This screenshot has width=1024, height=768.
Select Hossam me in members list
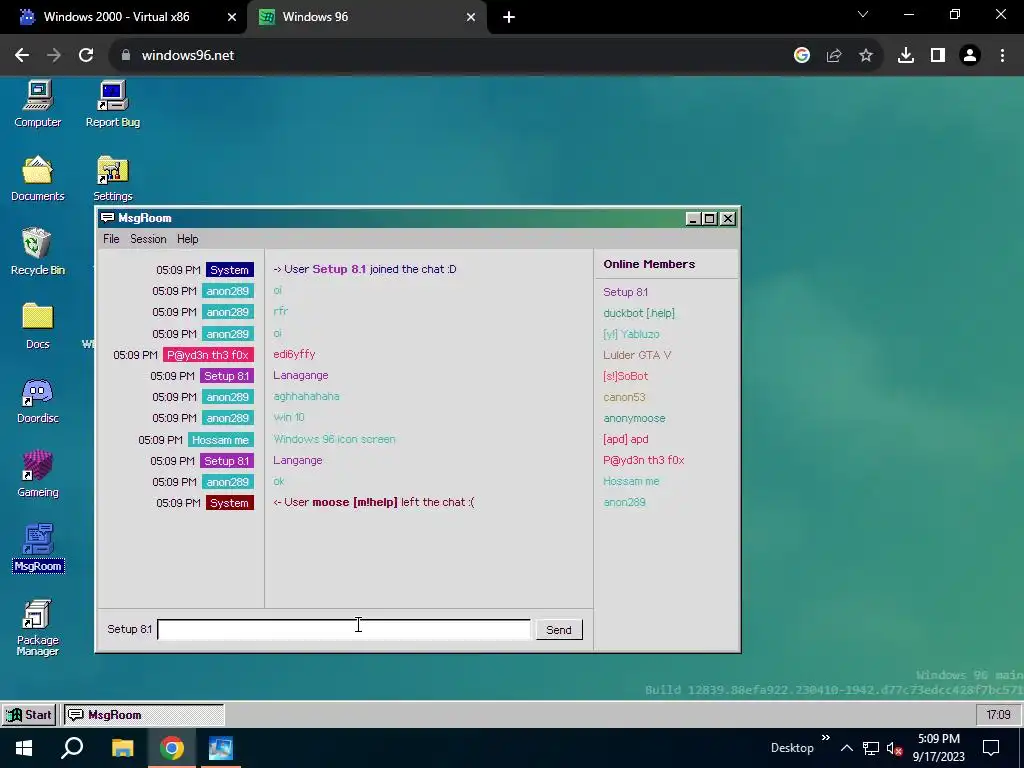click(631, 481)
